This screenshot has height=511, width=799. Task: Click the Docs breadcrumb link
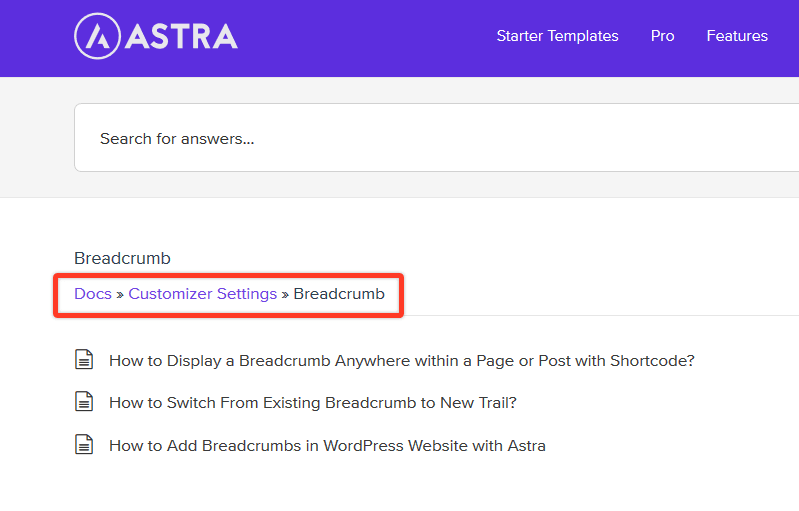(x=93, y=294)
